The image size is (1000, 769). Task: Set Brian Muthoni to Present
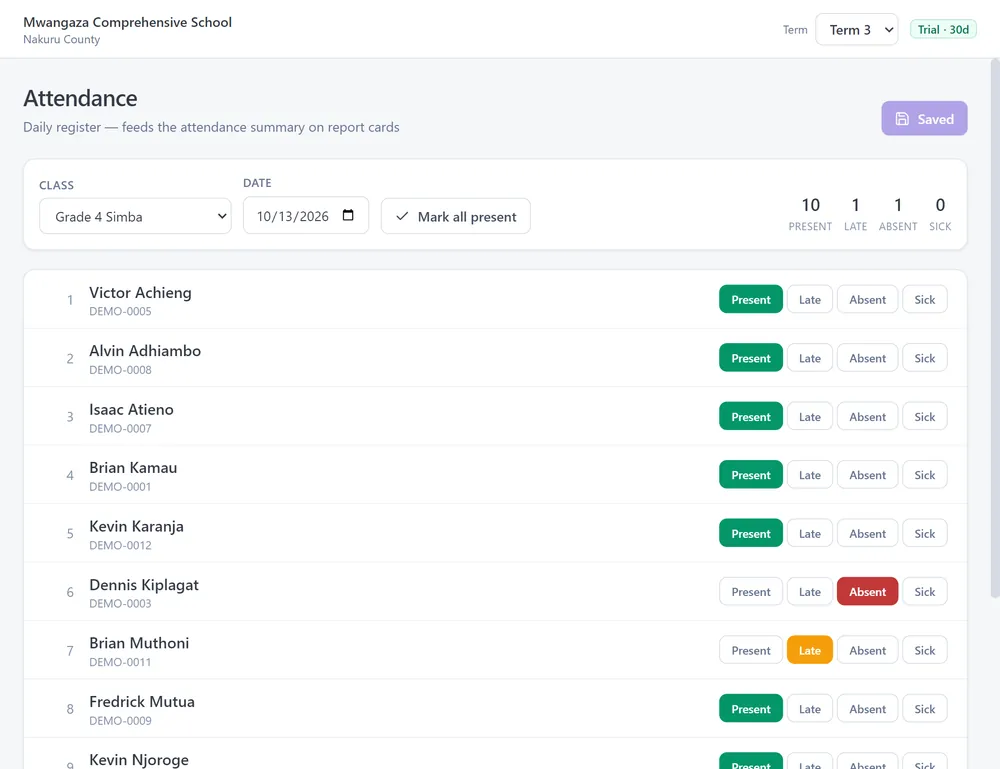751,650
